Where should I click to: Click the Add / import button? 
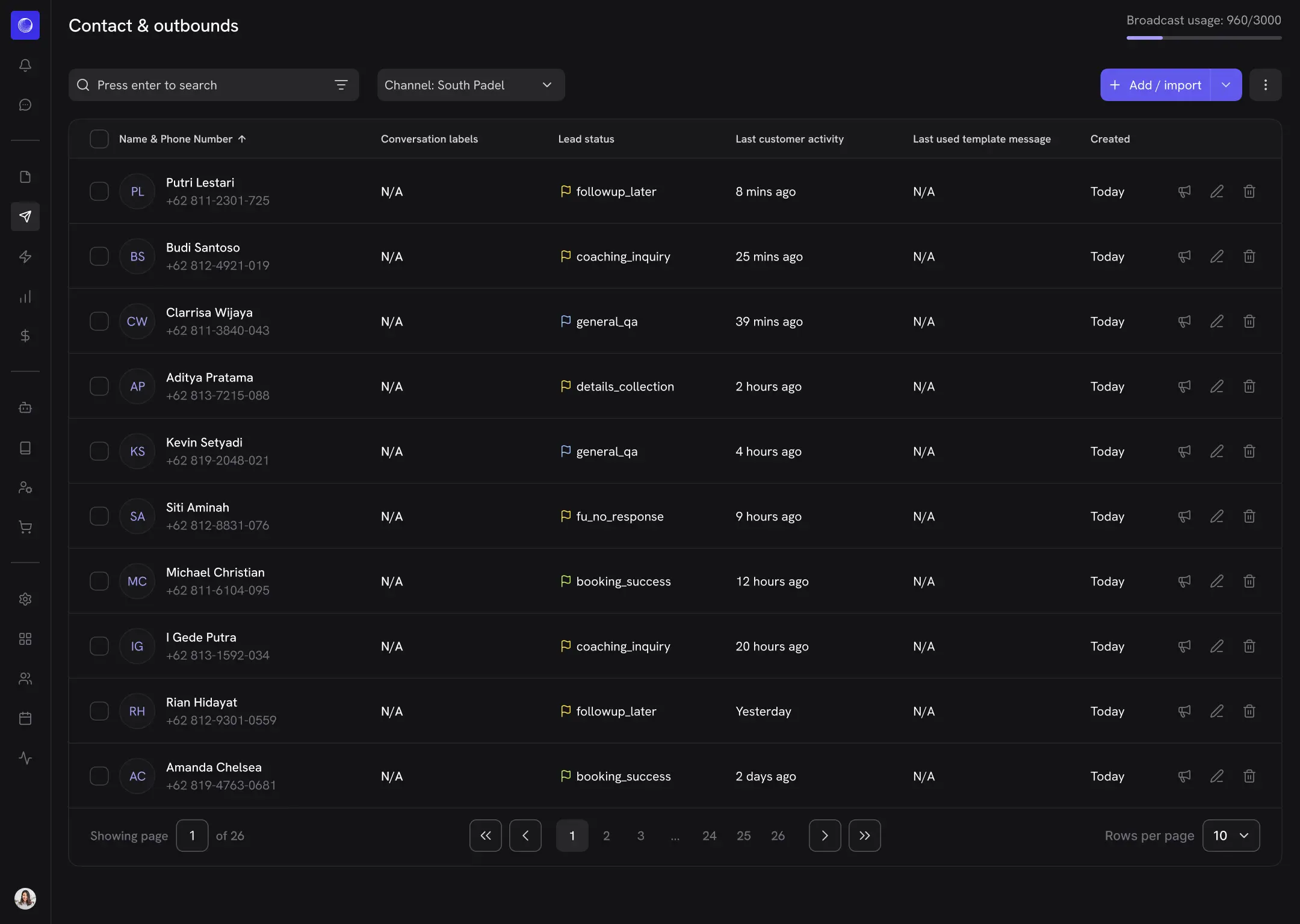click(x=1156, y=85)
